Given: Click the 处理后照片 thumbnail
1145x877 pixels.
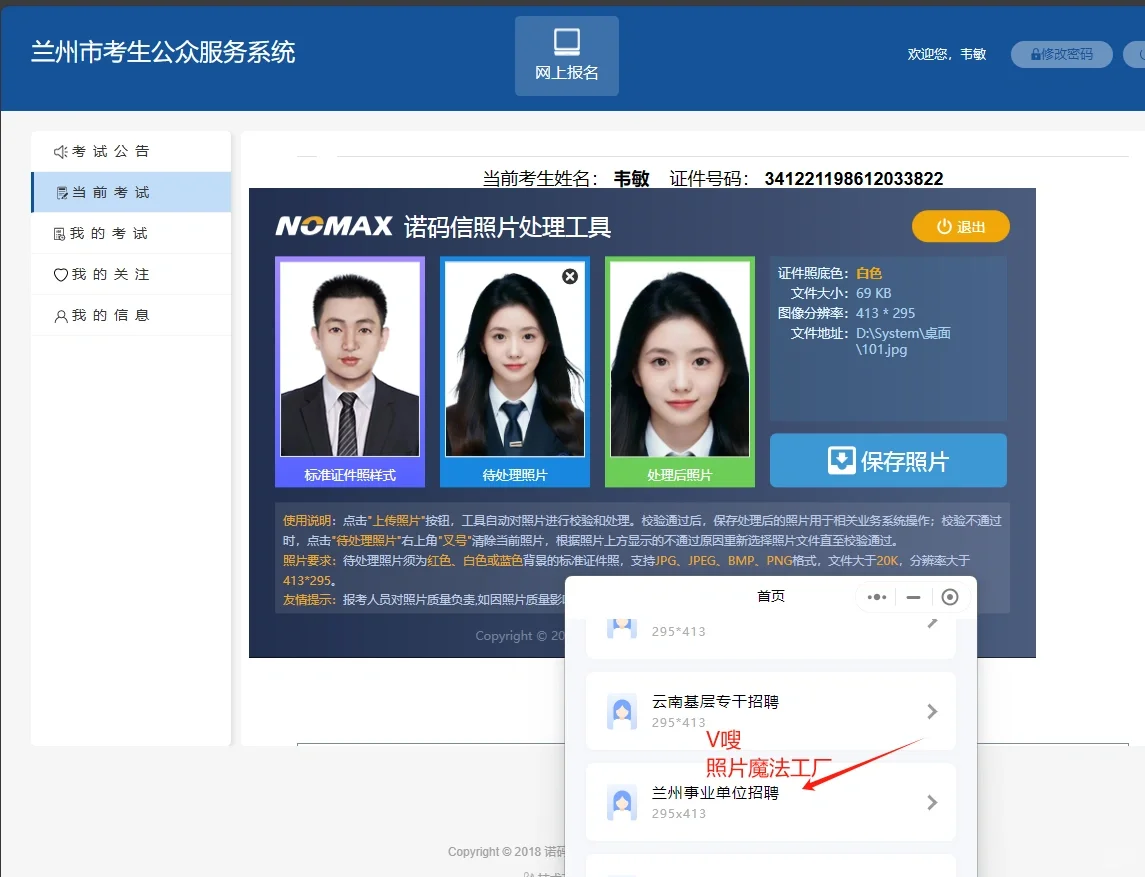Looking at the screenshot, I should (x=680, y=359).
